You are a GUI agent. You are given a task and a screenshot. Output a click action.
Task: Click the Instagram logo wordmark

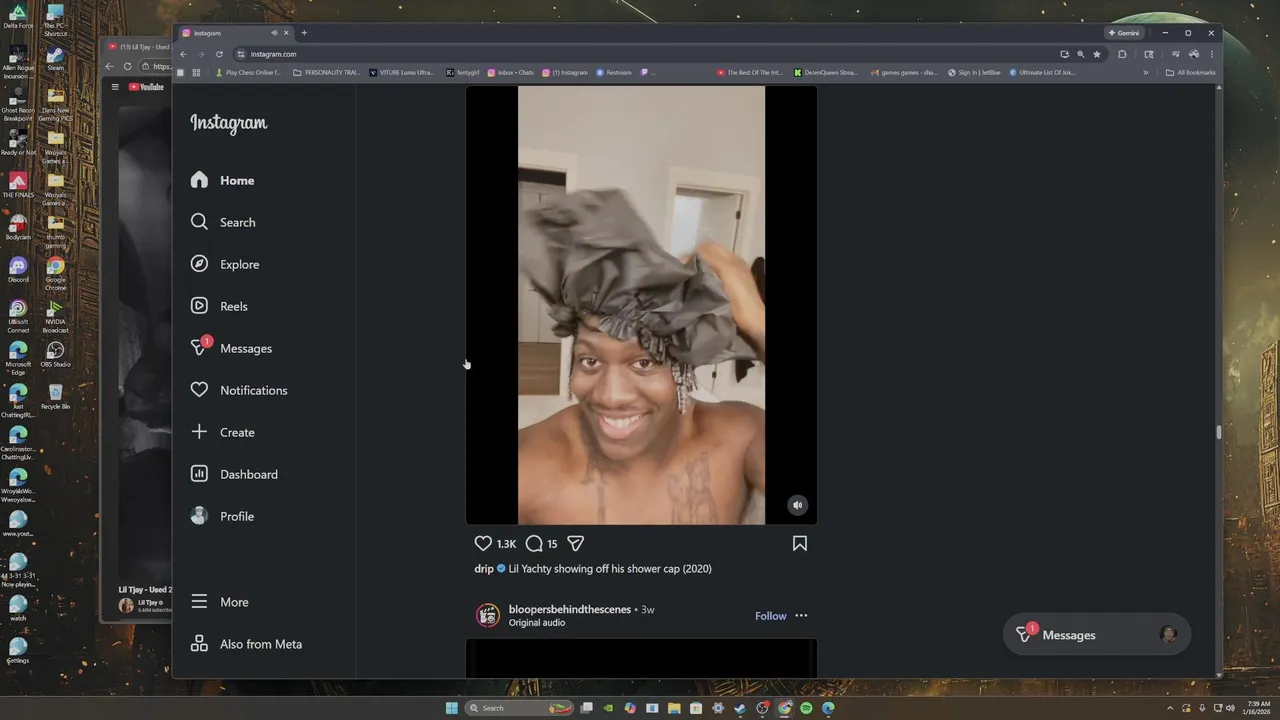229,123
